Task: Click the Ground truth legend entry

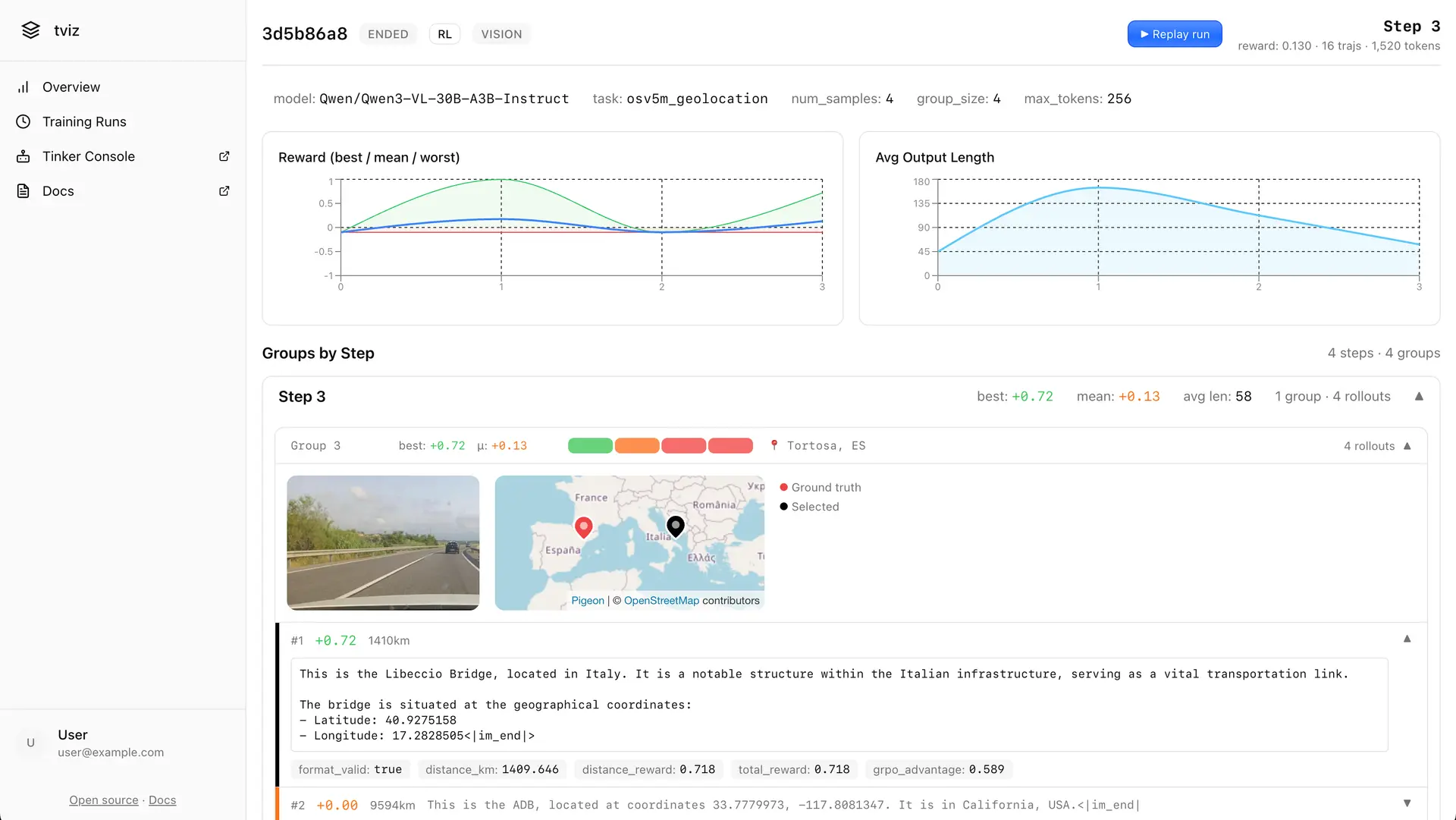Action: pos(821,488)
